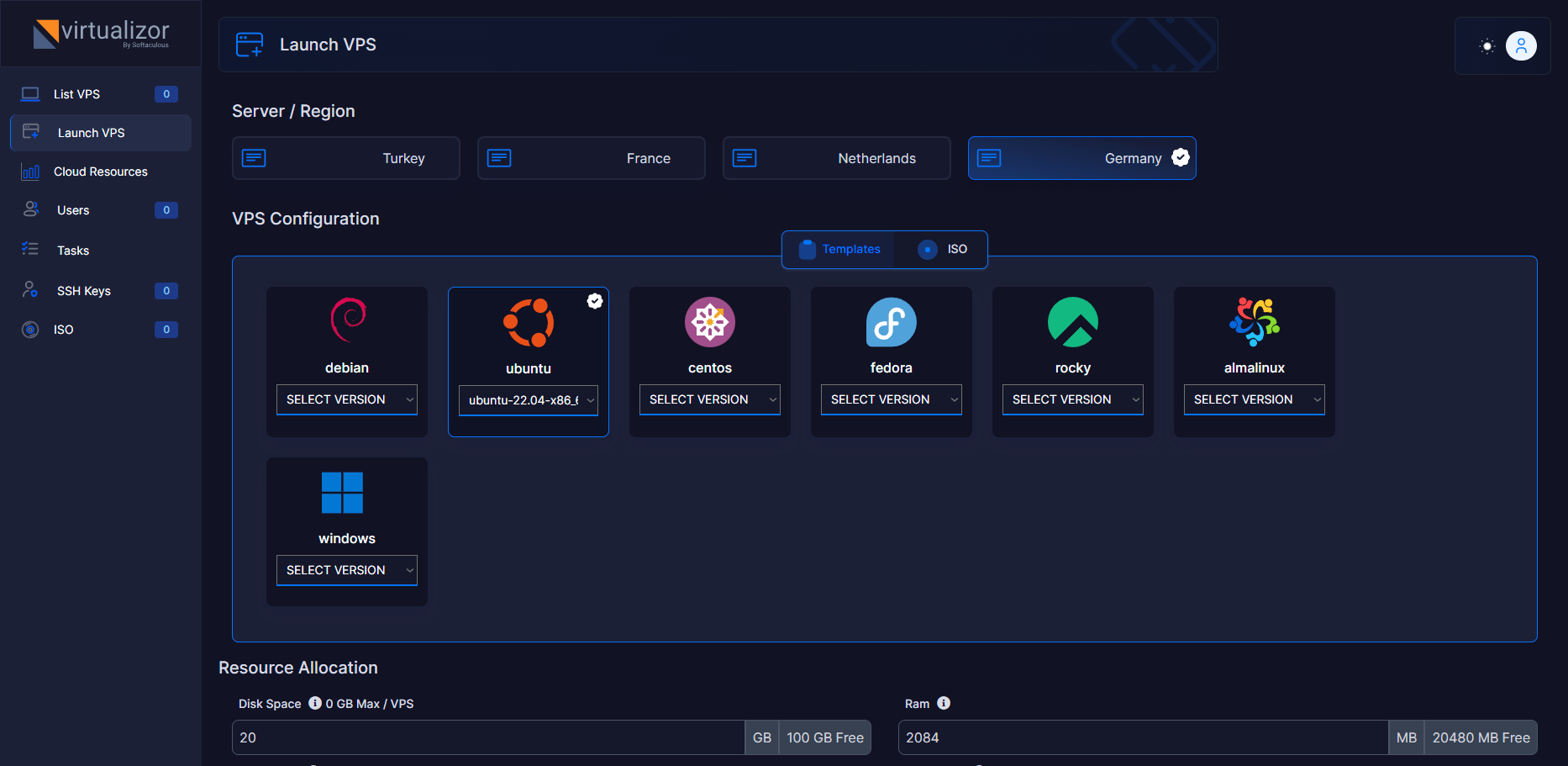
Task: Click the VPS Configuration heading
Action: pos(306,219)
